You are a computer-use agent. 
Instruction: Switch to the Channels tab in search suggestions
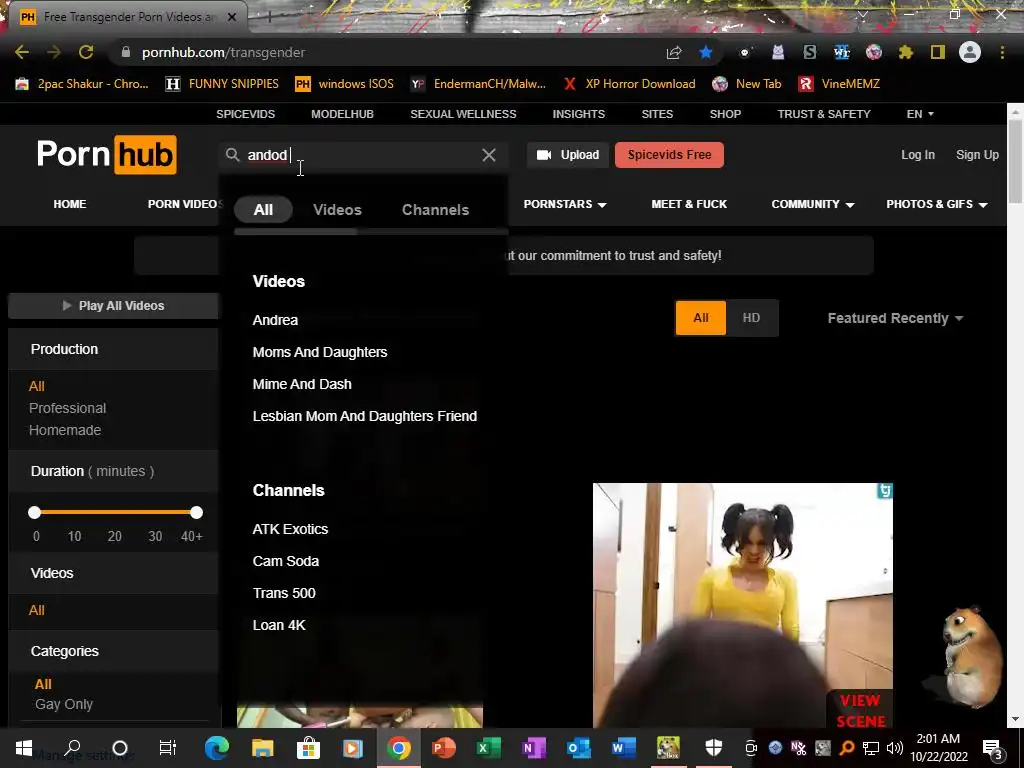pyautogui.click(x=436, y=210)
